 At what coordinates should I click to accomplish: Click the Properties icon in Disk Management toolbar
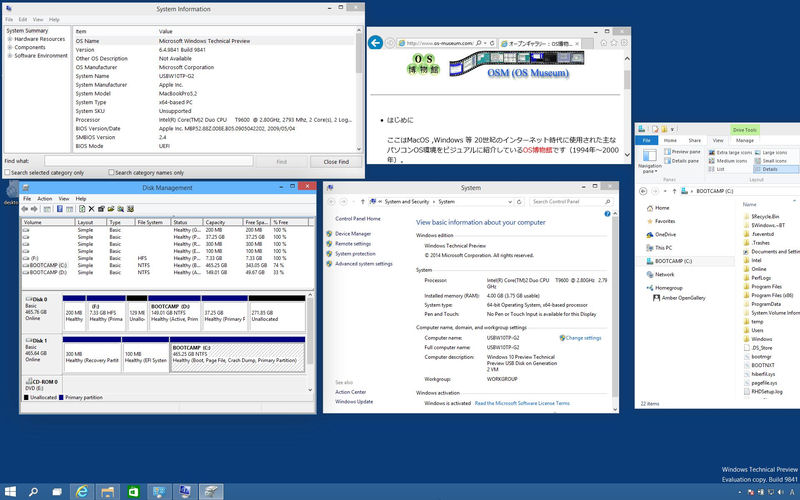(x=101, y=209)
